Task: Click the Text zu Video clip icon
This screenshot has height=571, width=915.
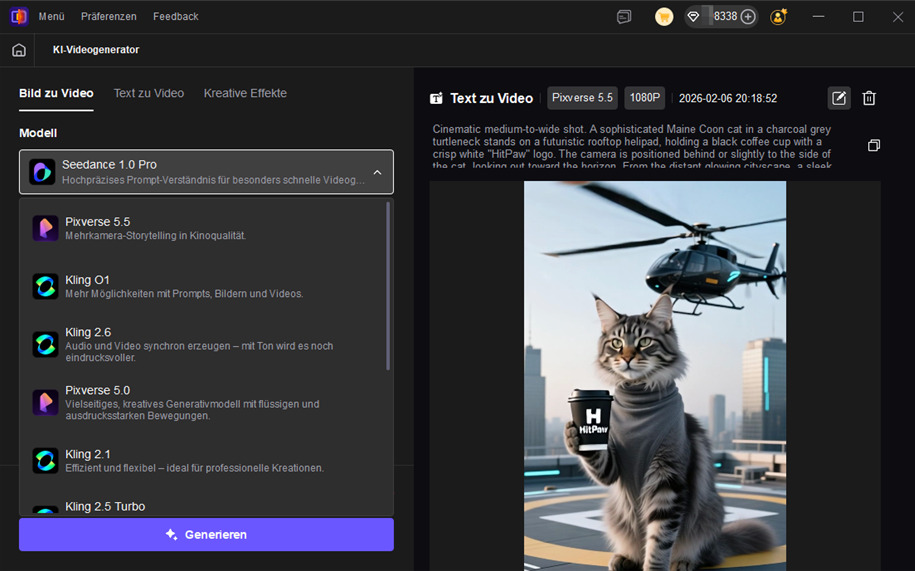Action: click(436, 99)
